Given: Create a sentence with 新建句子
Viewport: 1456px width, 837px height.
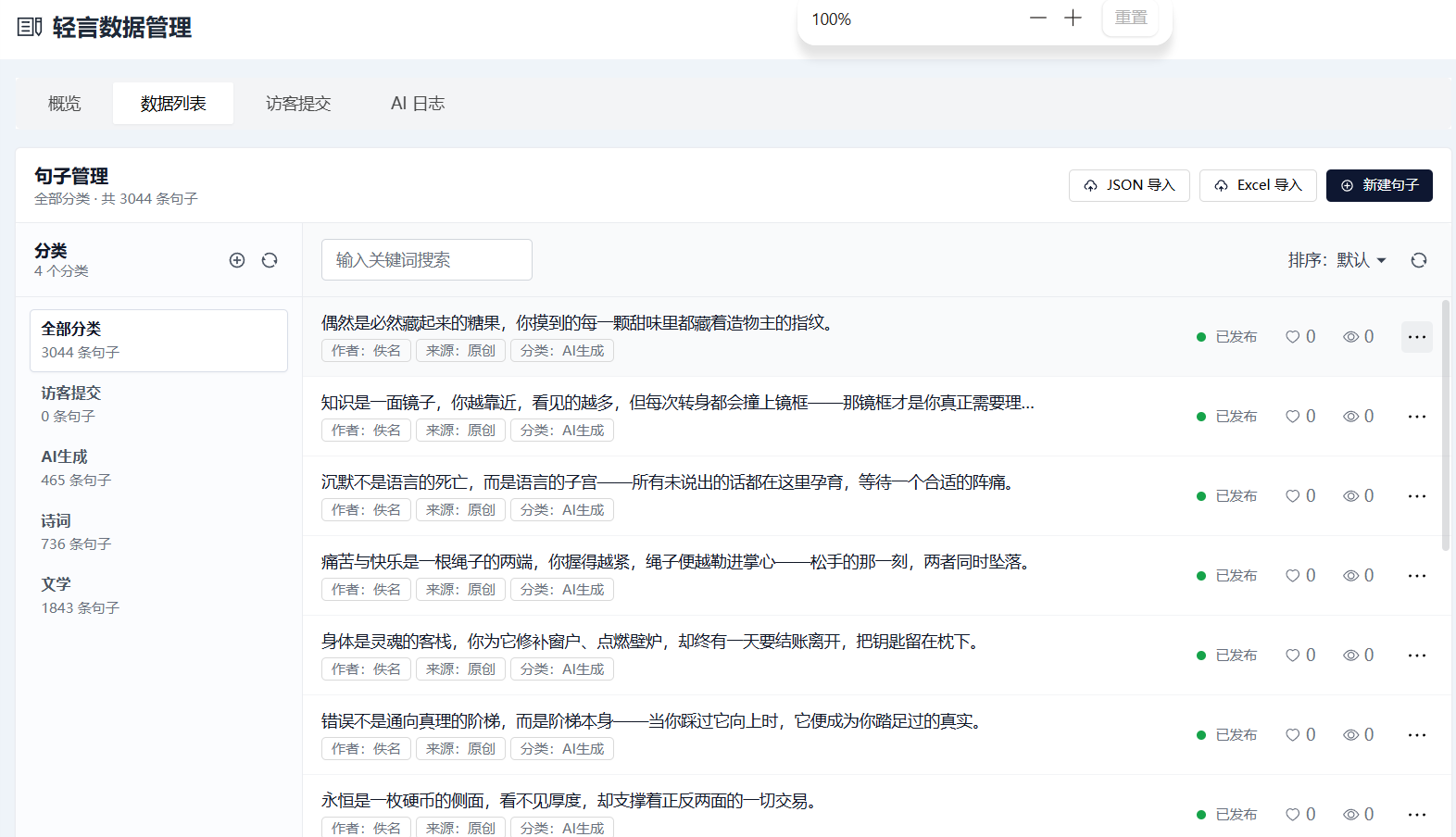Looking at the screenshot, I should 1379,185.
